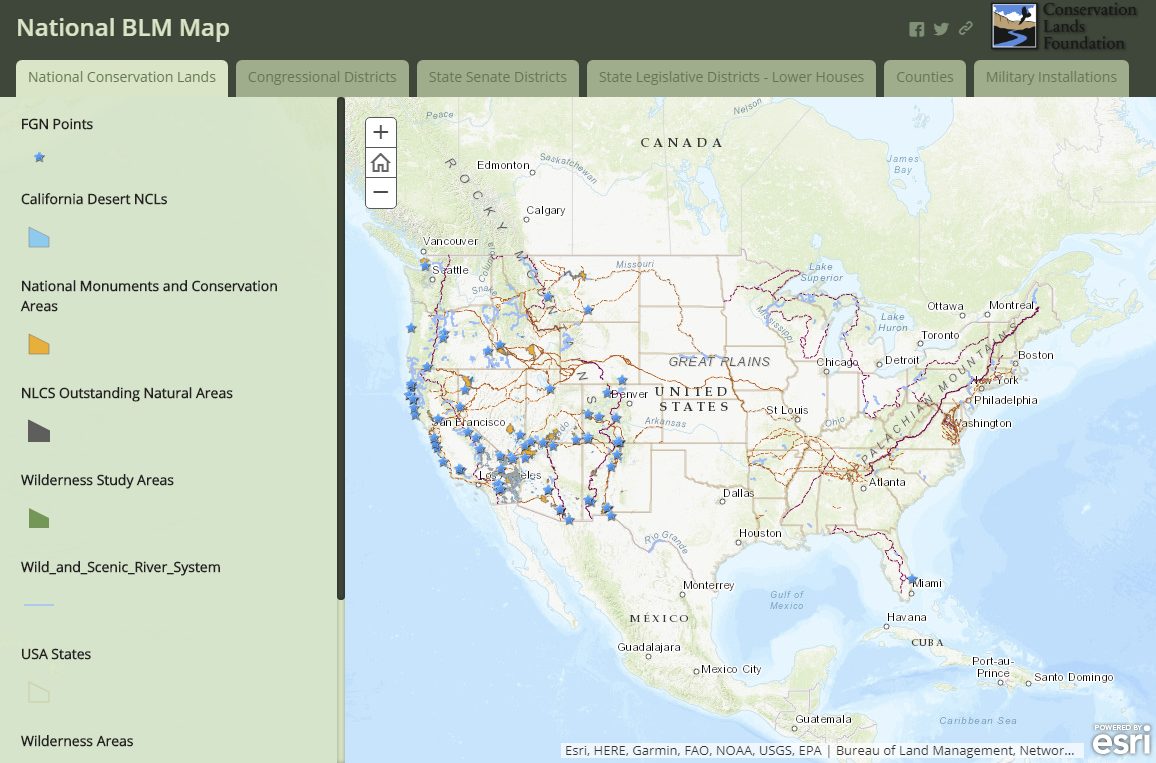Open the State Senate Districts tab
Screen dimensions: 1156x763
tap(497, 77)
